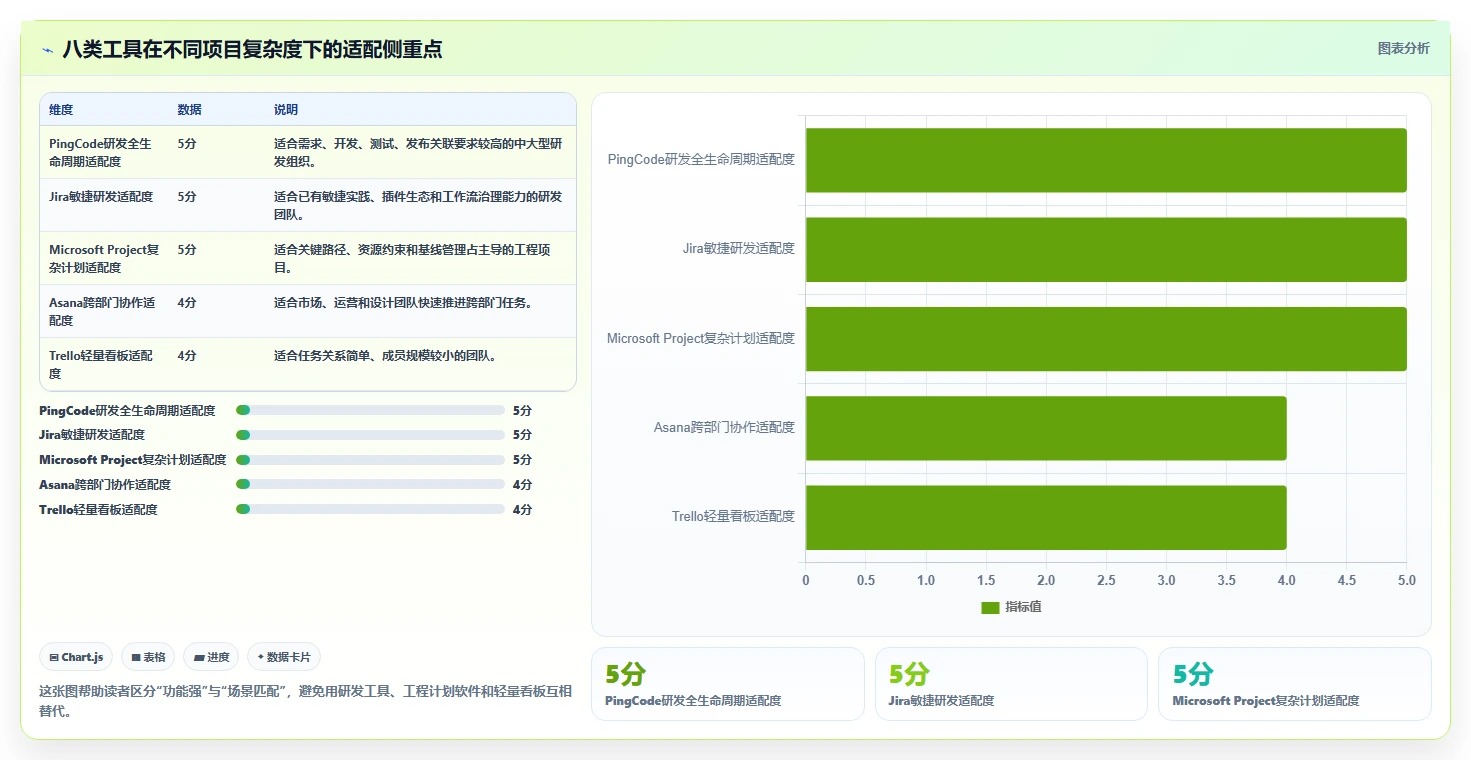Screen dimensions: 1471x760
Task: Open the Microsoft Project复杂计划适配度 data card
Action: [1295, 684]
